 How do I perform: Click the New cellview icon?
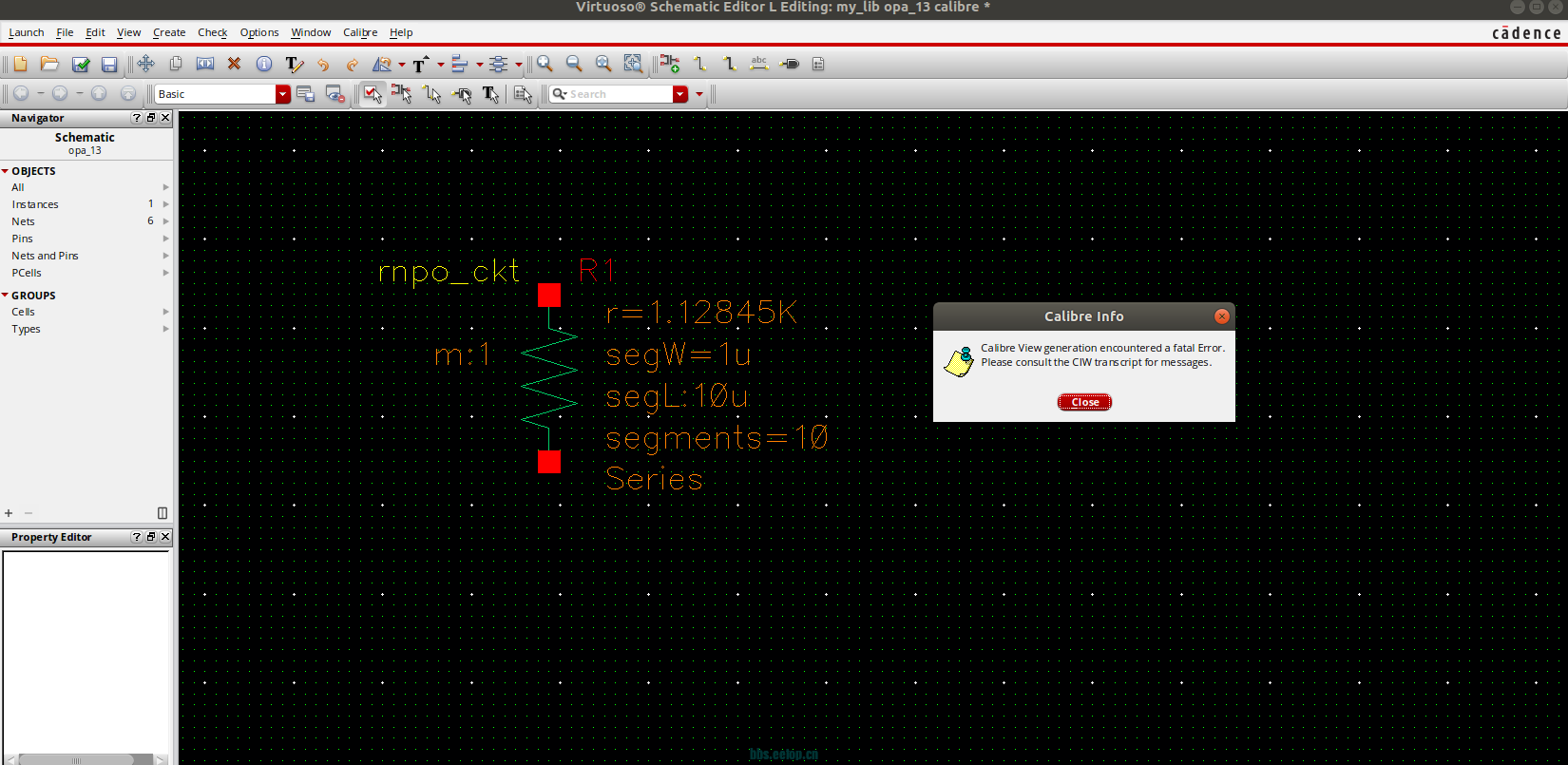(x=21, y=64)
